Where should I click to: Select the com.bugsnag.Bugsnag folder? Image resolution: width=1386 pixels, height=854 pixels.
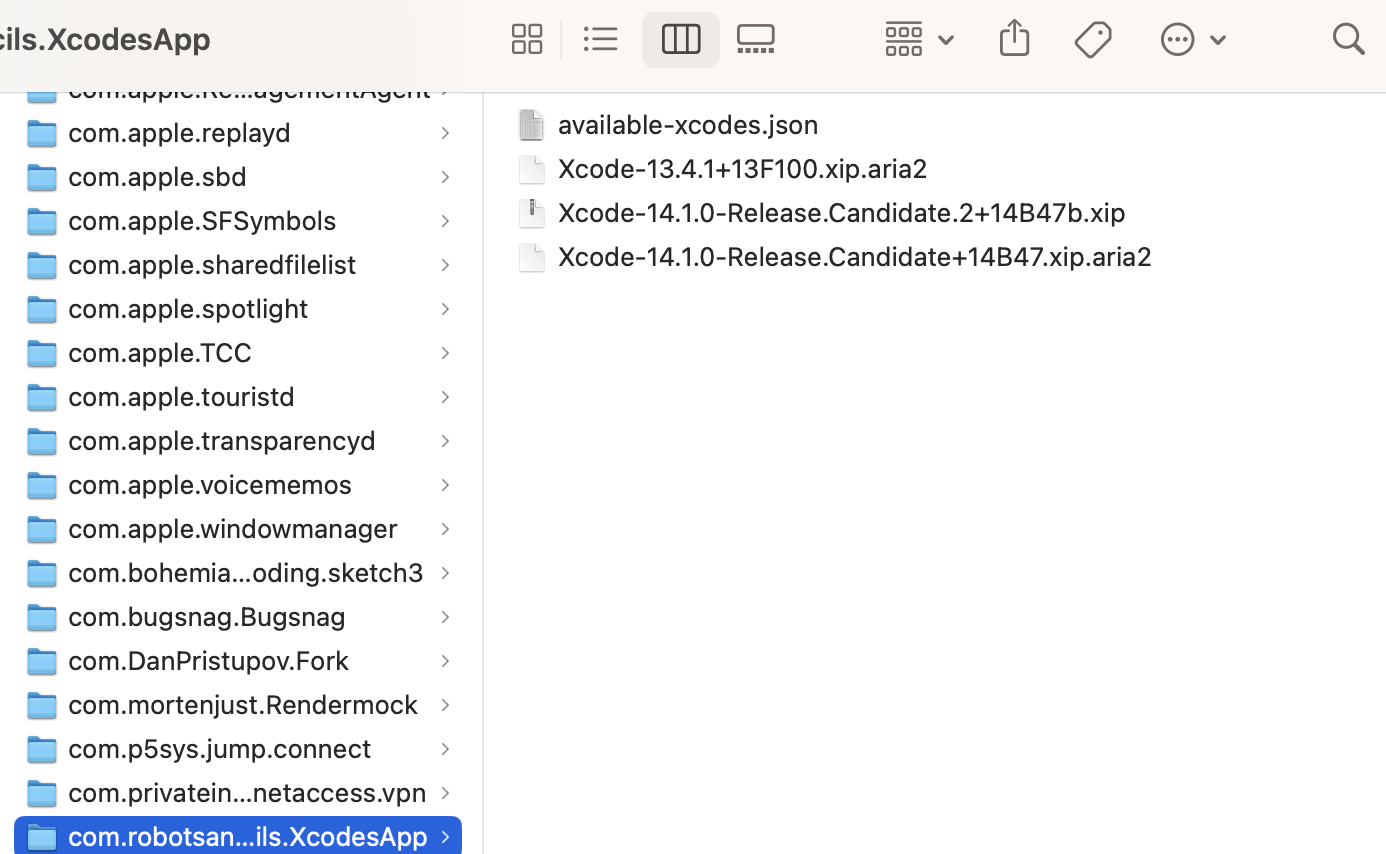click(206, 616)
